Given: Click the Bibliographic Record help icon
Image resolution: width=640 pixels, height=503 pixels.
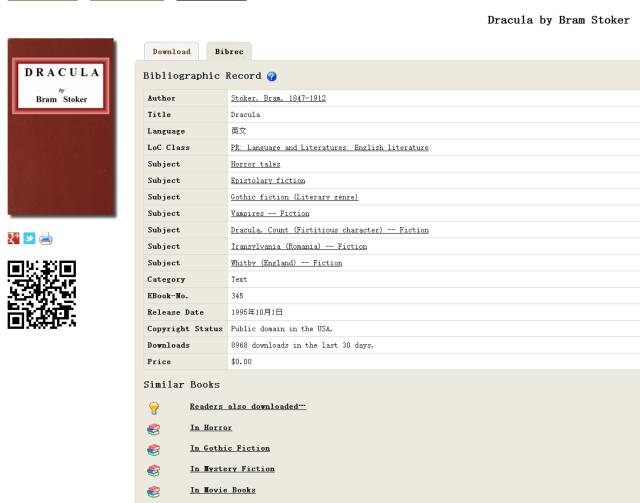Looking at the screenshot, I should point(272,76).
